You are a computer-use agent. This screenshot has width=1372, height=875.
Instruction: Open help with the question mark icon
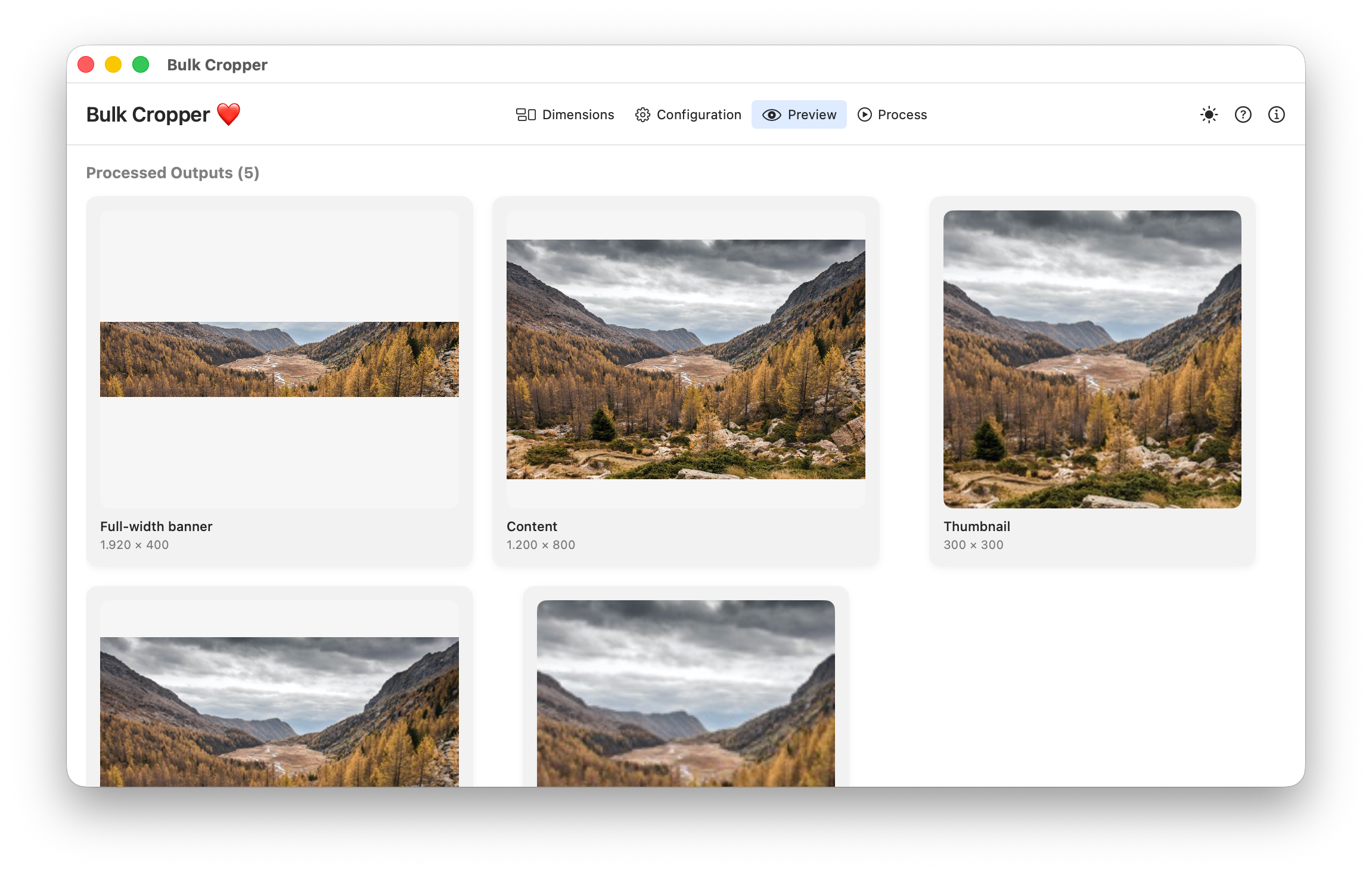click(1243, 114)
